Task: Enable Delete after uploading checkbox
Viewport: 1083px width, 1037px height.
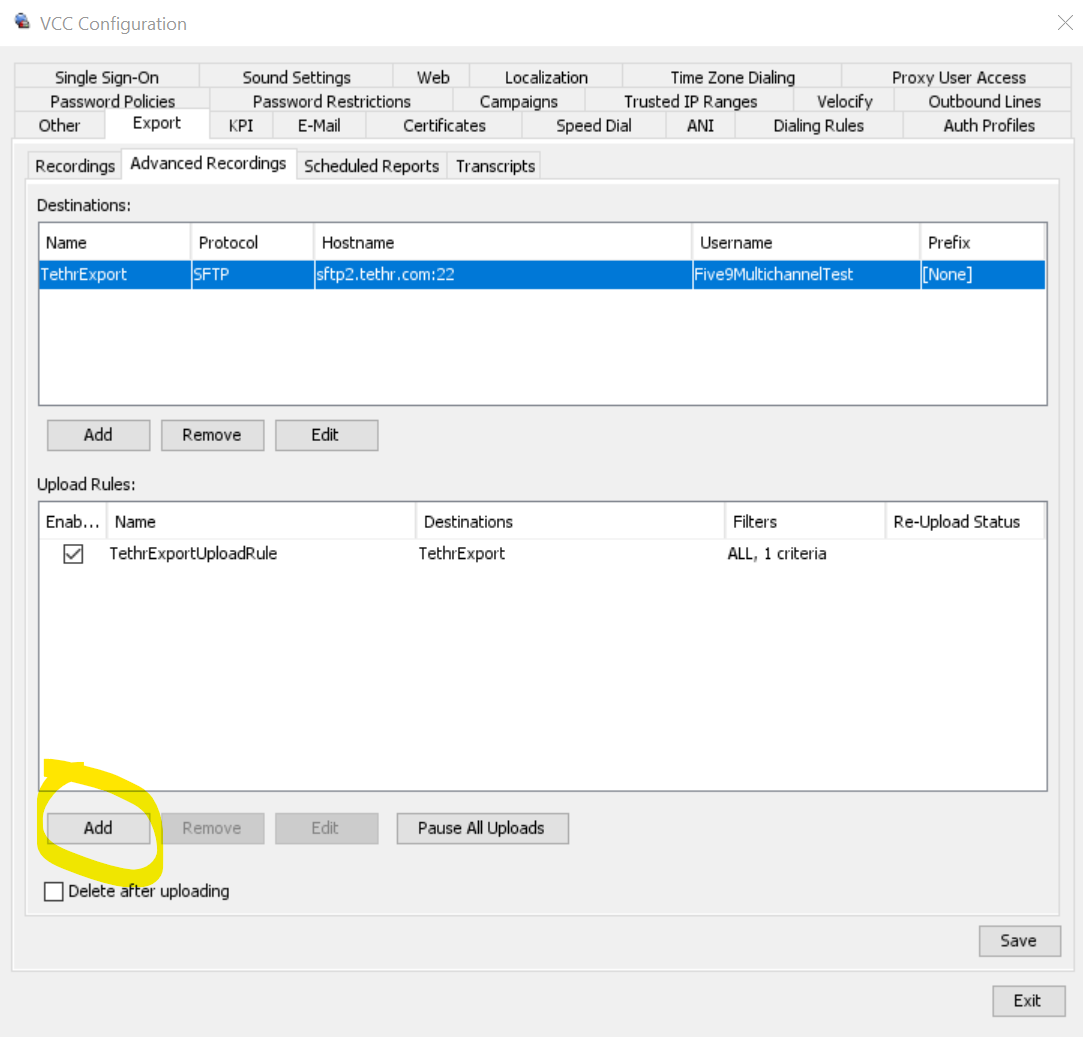Action: click(x=54, y=891)
